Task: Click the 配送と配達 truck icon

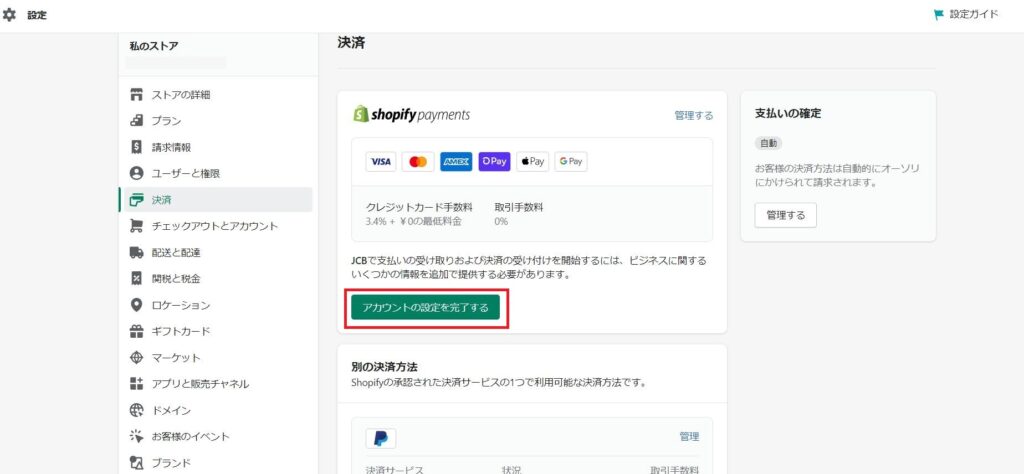Action: (x=136, y=253)
